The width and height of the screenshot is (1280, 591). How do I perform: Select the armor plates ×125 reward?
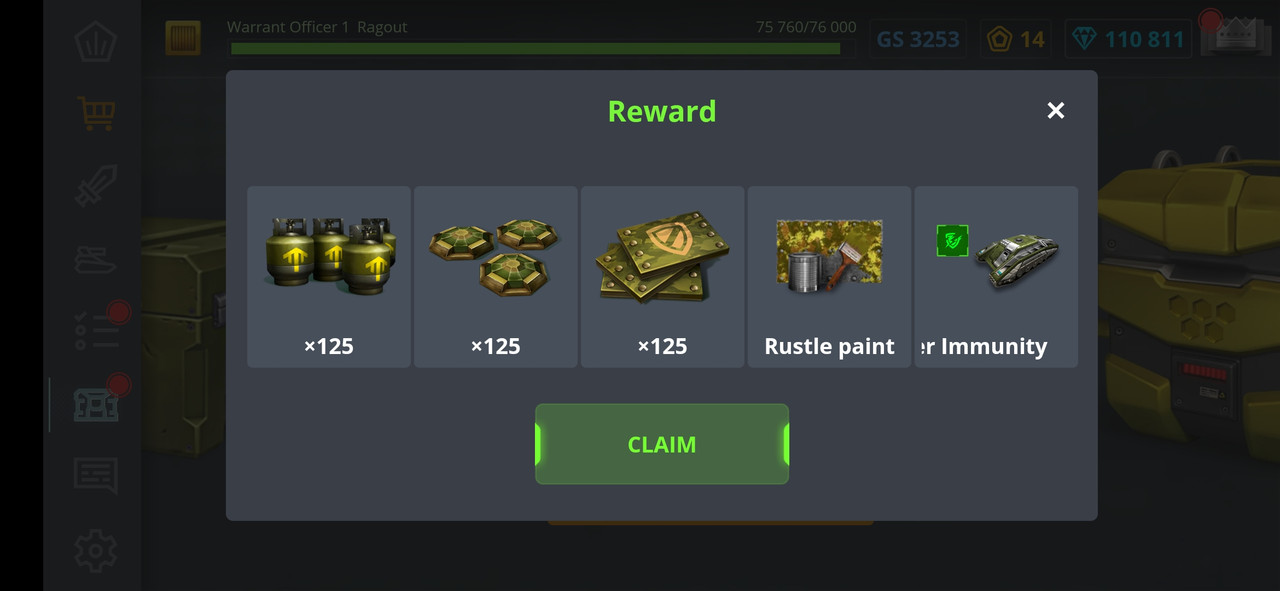[663, 277]
